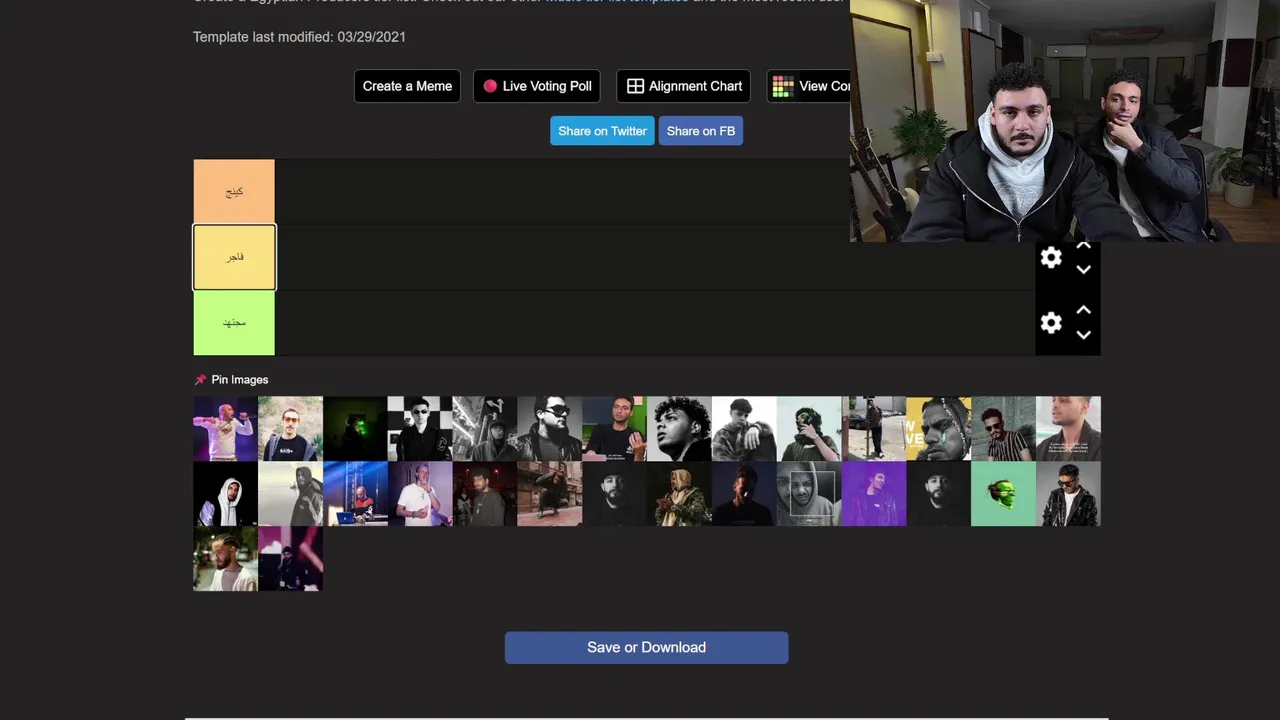Viewport: 1280px width, 720px height.
Task: Click 'Template last modified: 03/29/2021' text
Action: click(299, 37)
